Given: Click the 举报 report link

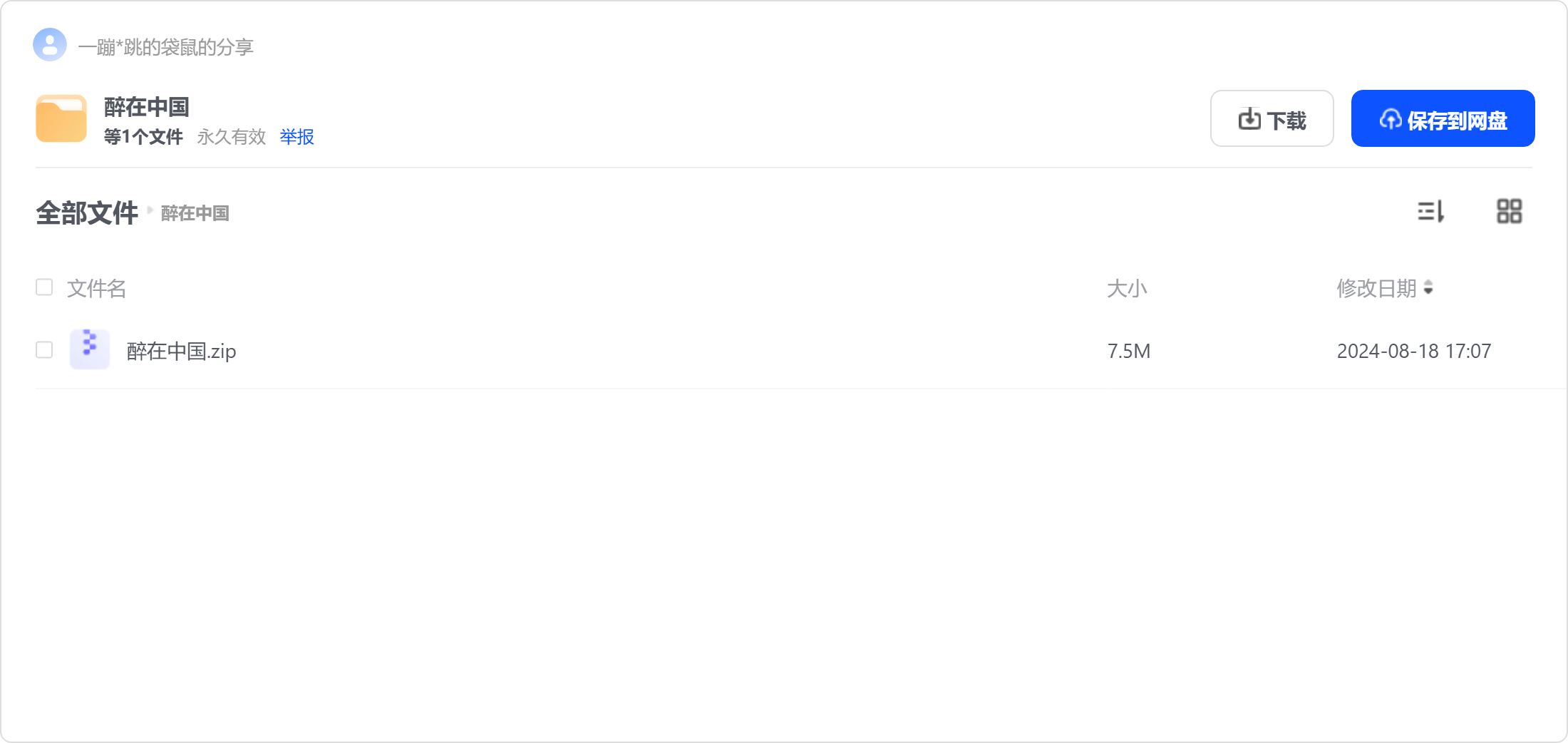Looking at the screenshot, I should coord(296,137).
